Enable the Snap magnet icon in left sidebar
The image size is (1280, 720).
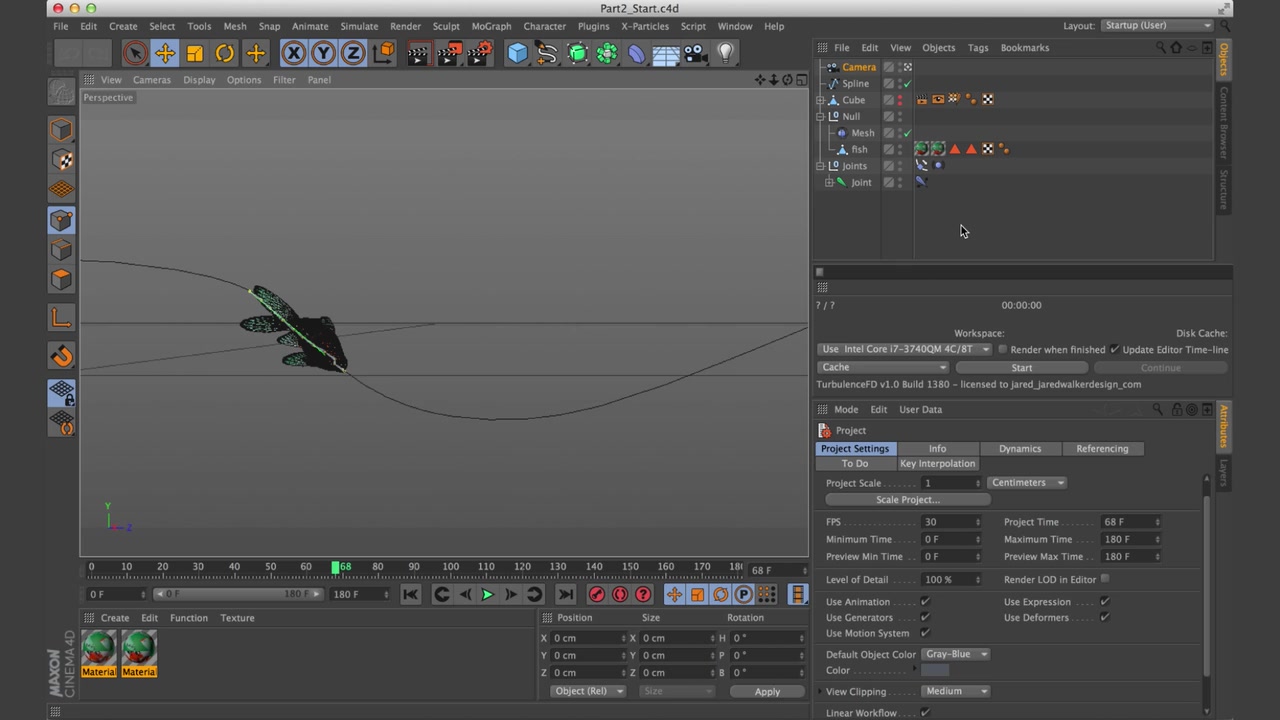pos(61,356)
